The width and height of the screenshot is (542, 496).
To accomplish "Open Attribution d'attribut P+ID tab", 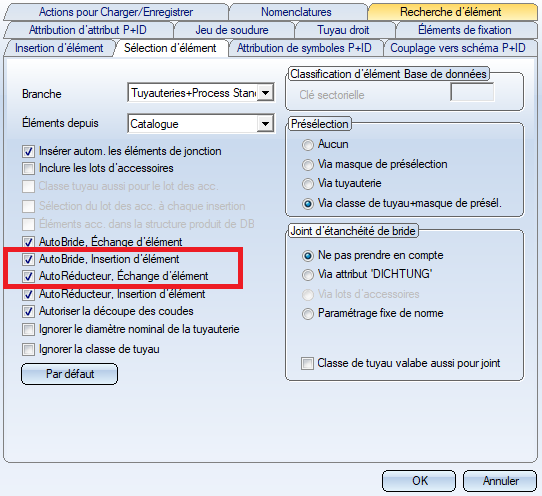I will click(x=88, y=30).
